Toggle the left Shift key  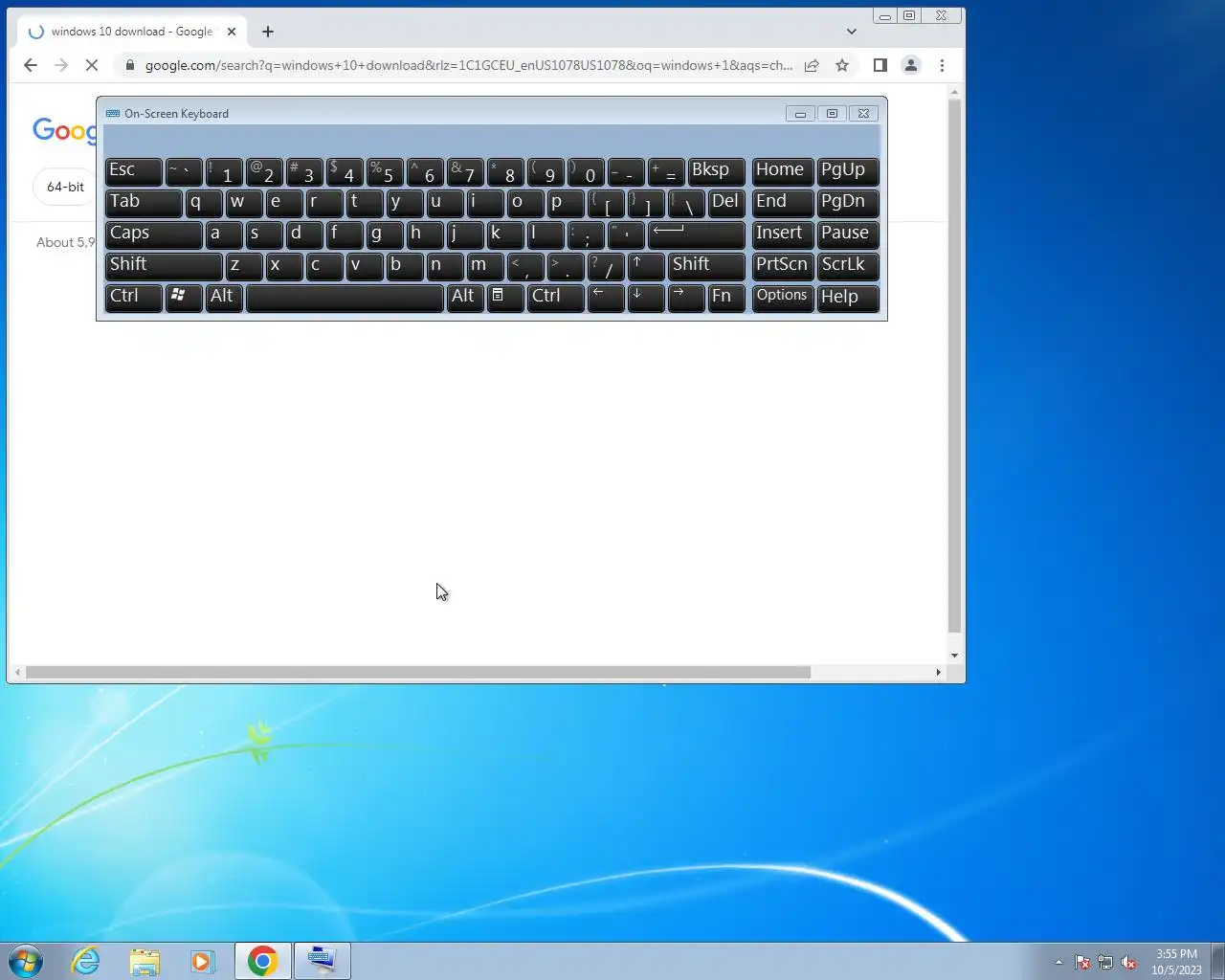pyautogui.click(x=164, y=266)
